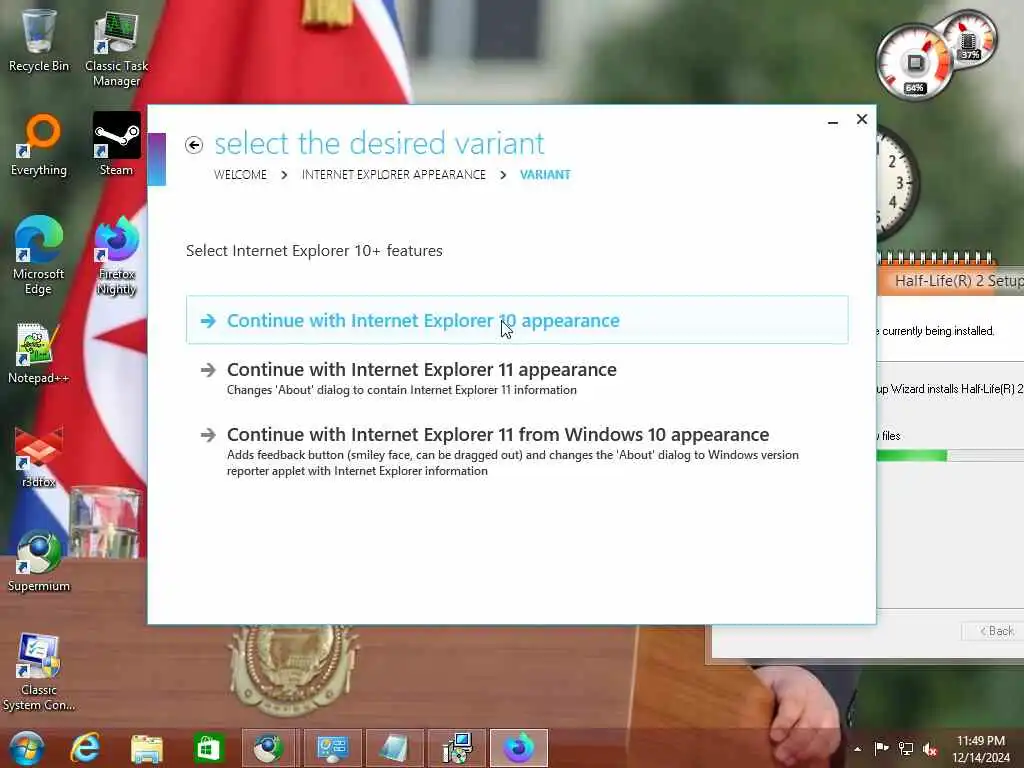
Task: Open the r3dfox desktop shortcut
Action: [x=39, y=457]
